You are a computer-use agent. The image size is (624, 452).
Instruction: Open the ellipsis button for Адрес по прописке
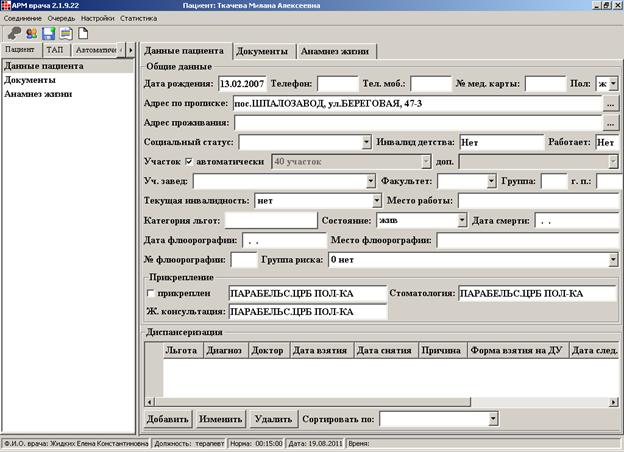click(x=610, y=103)
